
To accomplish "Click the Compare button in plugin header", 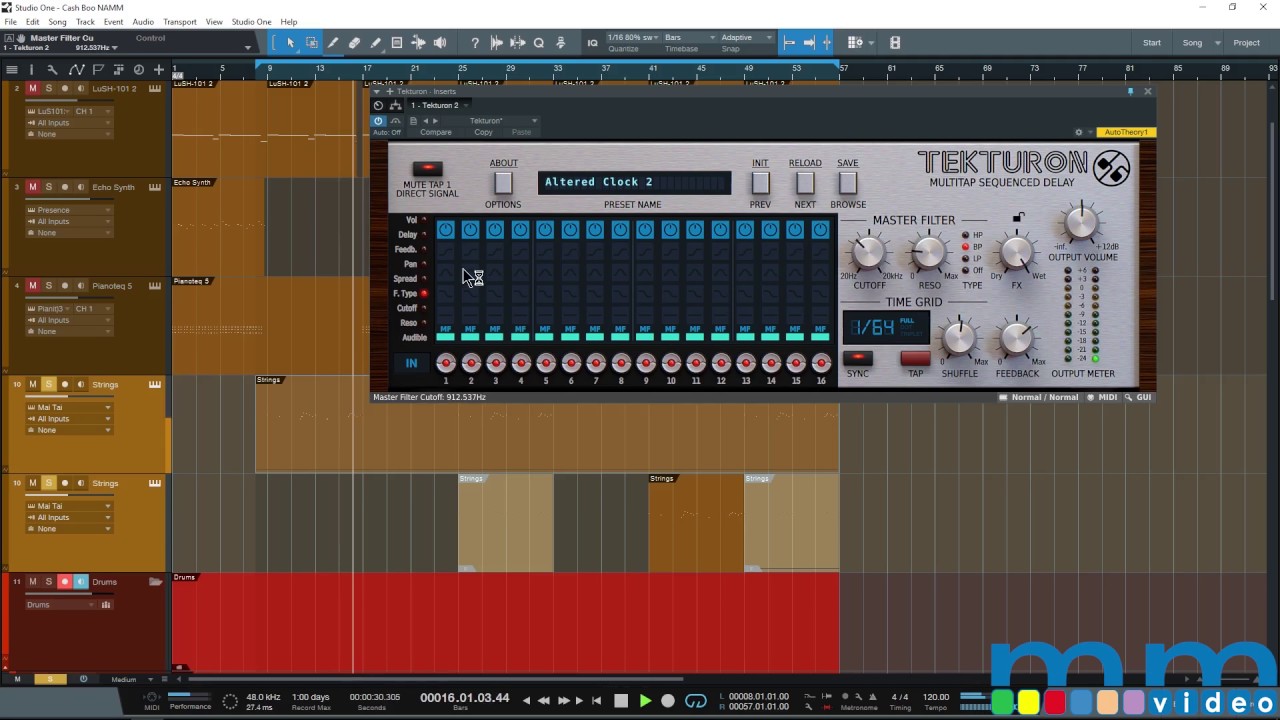I will 435,132.
